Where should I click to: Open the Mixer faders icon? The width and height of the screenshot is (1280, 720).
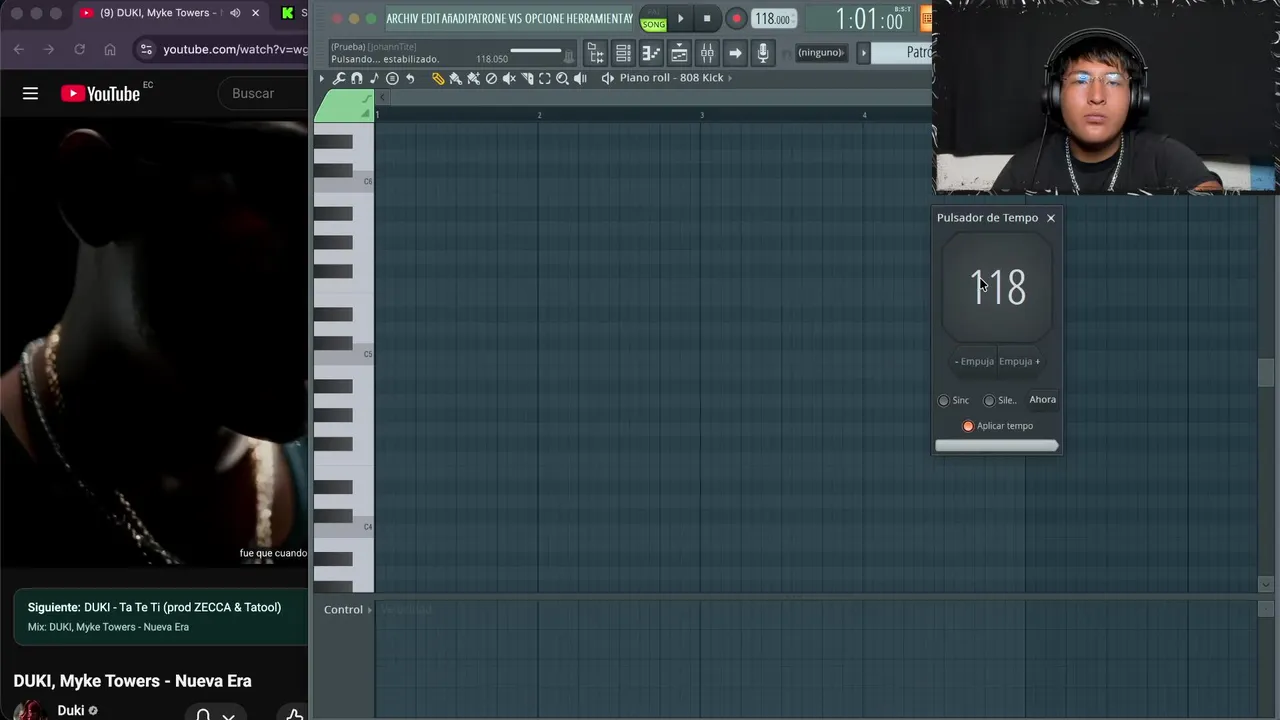[x=707, y=52]
